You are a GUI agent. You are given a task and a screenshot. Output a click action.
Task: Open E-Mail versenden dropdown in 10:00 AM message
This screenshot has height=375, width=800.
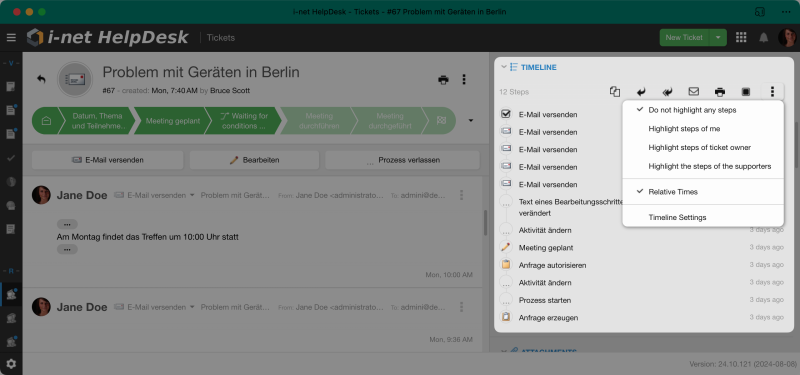click(x=192, y=195)
